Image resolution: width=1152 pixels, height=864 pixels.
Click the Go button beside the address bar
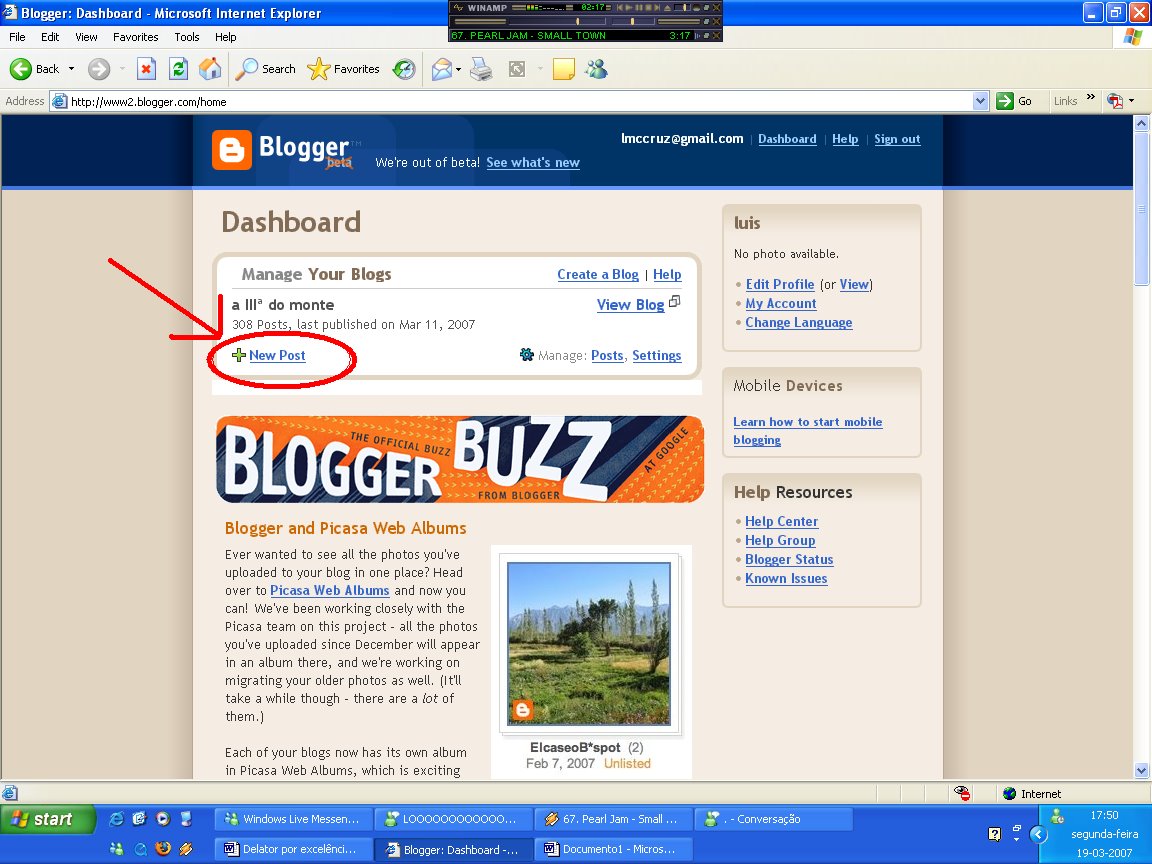click(1015, 101)
